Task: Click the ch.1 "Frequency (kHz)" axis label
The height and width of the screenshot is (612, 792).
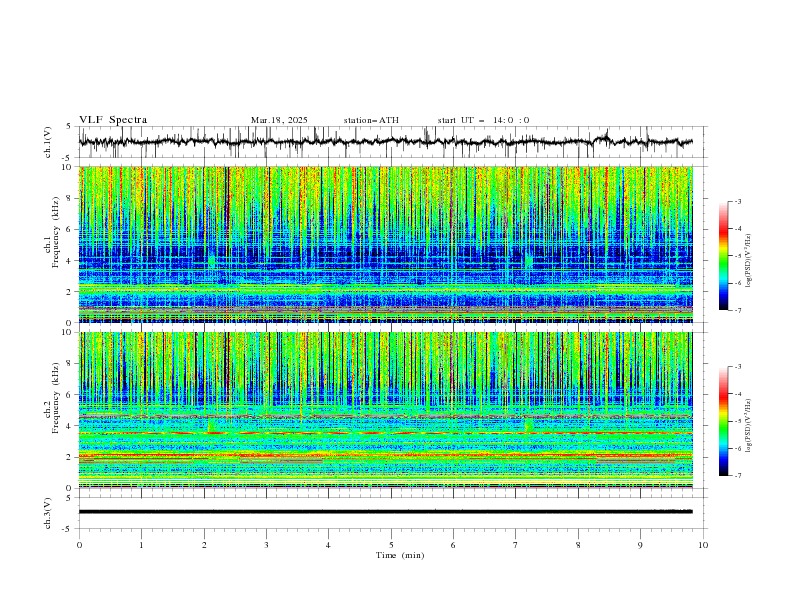Action: pos(56,230)
